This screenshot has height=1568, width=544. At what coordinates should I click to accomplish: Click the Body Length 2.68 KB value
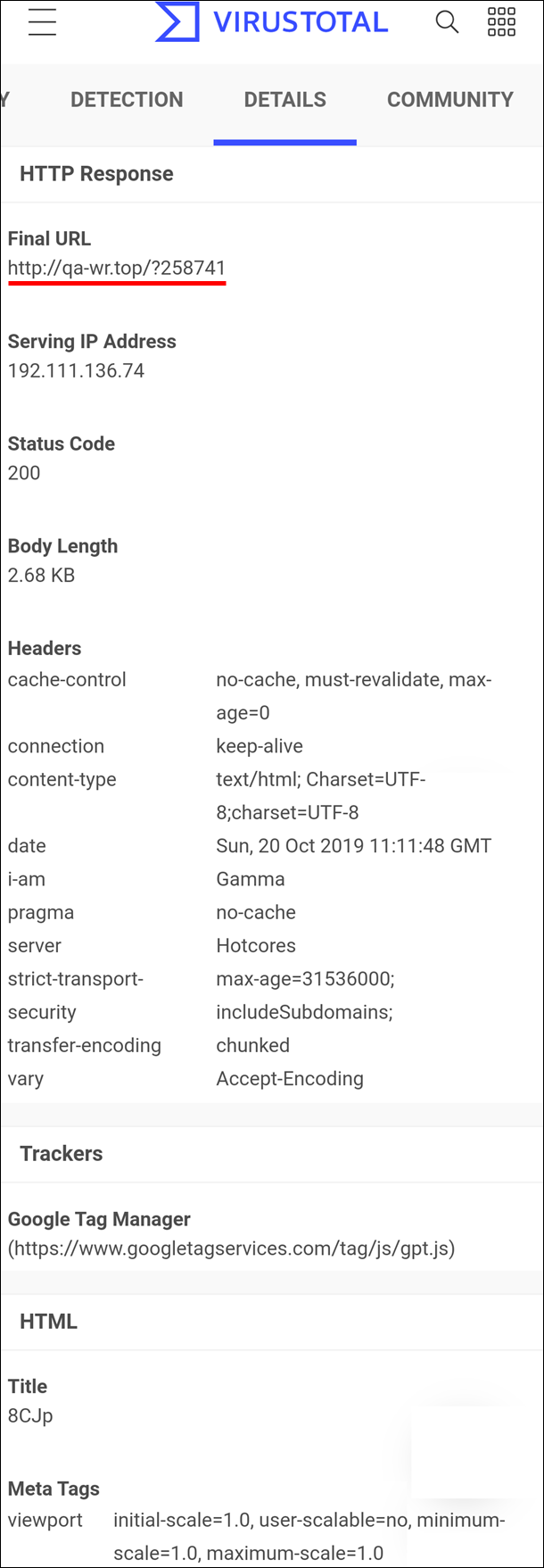tap(41, 576)
